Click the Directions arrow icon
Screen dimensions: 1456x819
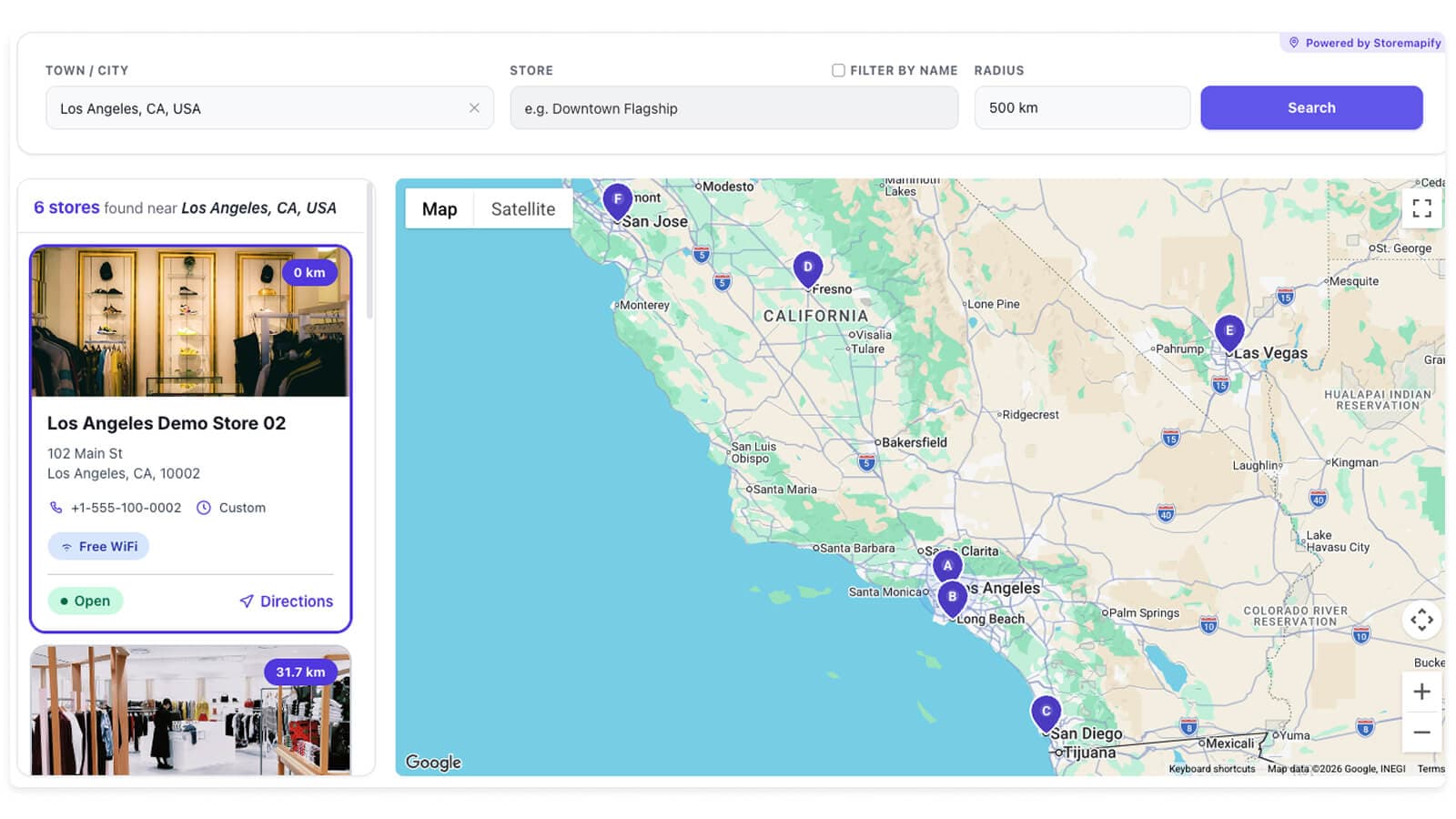tap(246, 601)
